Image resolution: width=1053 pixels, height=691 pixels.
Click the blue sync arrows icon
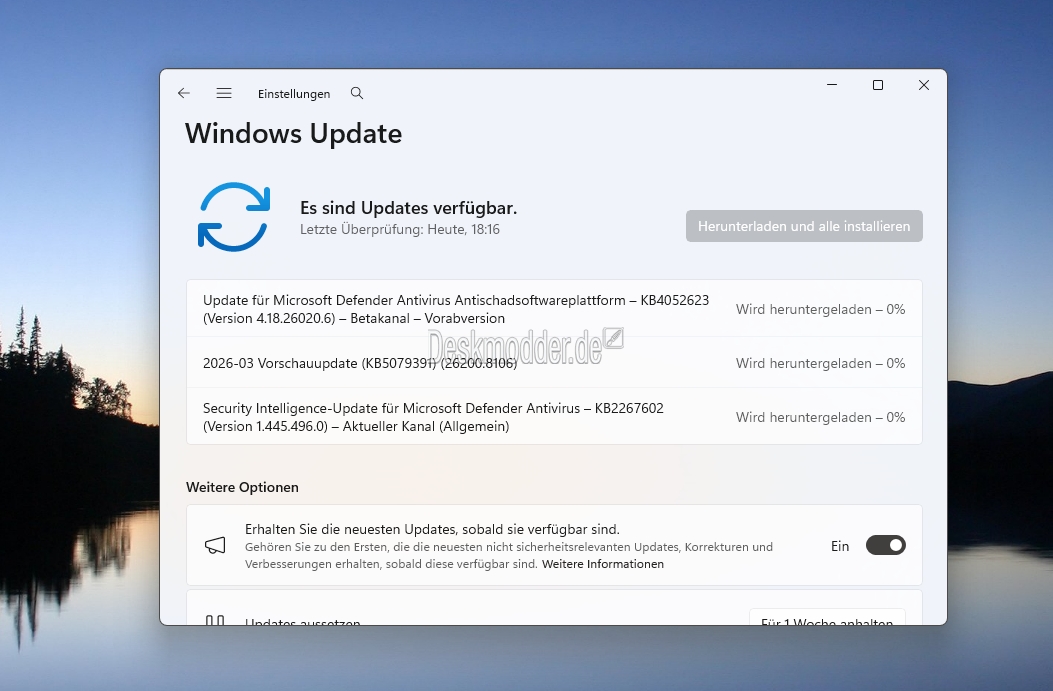234,216
